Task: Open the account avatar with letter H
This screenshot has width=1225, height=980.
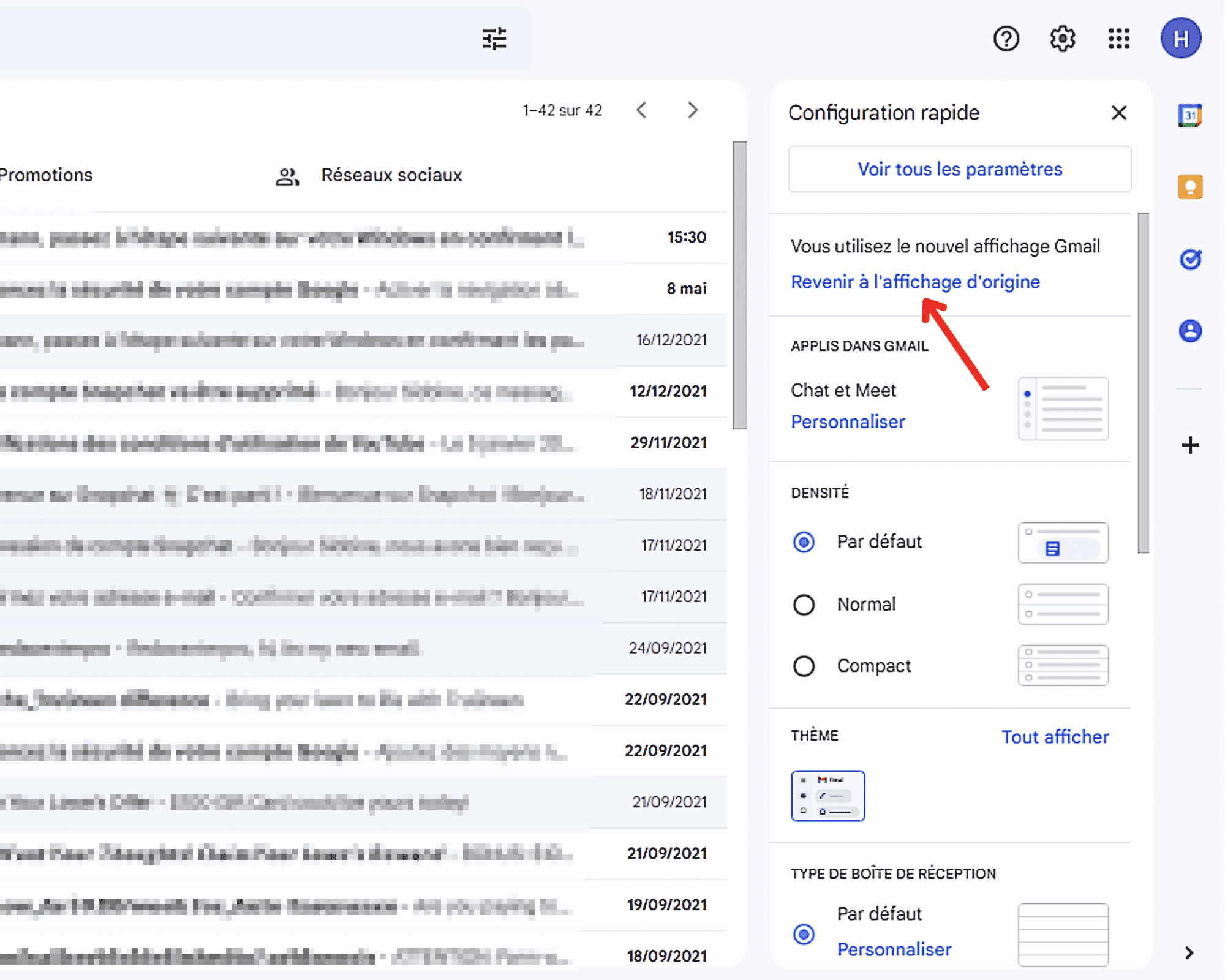Action: click(1181, 38)
